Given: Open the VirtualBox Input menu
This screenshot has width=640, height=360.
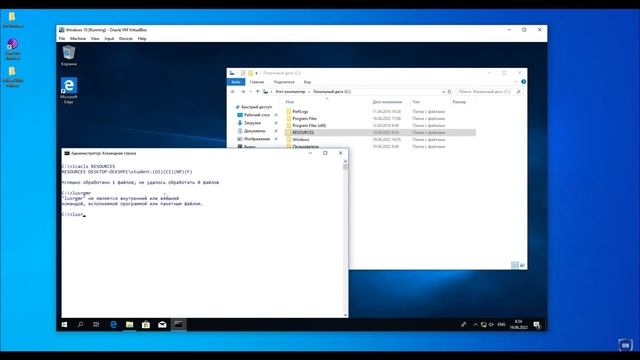Looking at the screenshot, I should 109,38.
